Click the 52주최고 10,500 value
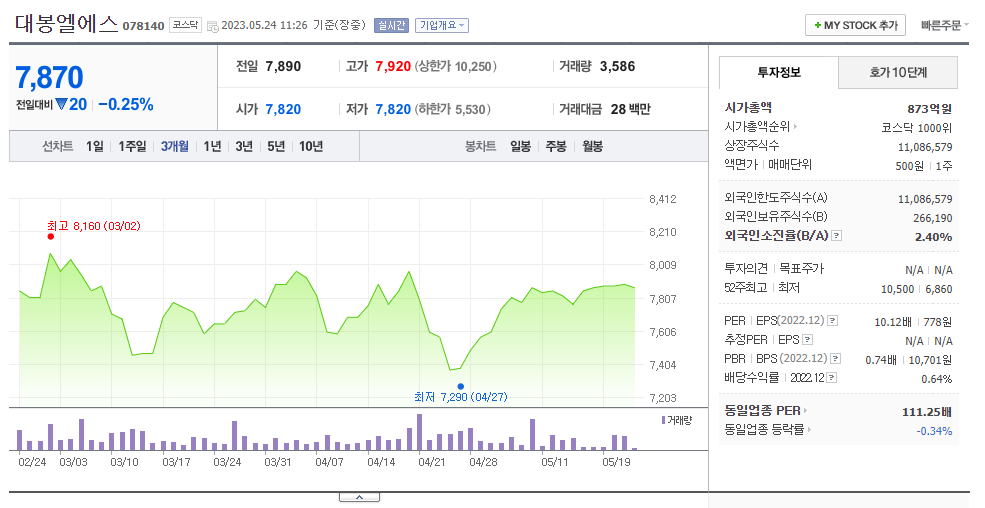Image resolution: width=985 pixels, height=508 pixels. pyautogui.click(x=898, y=289)
